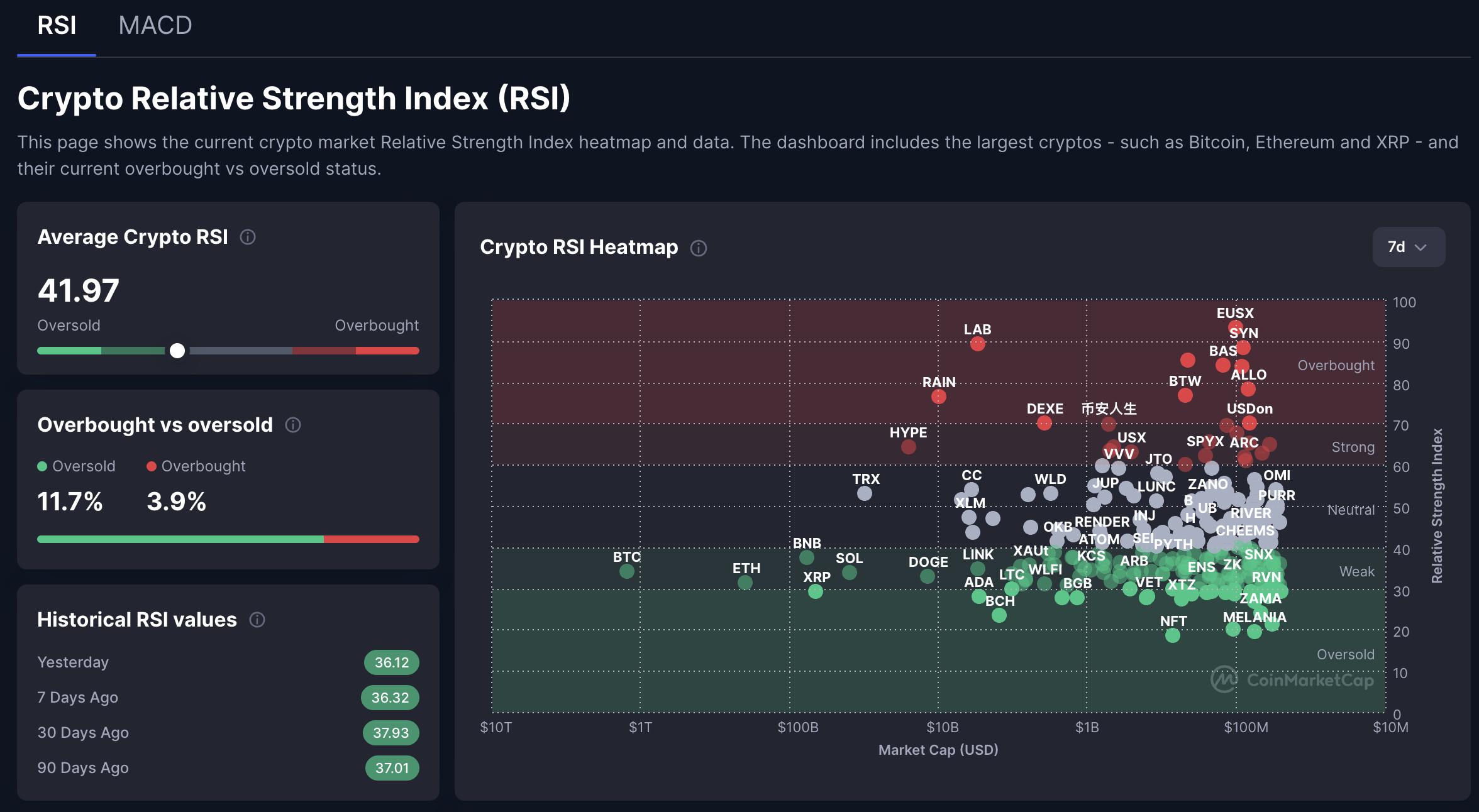Open info icon beside Average Crypto RSI
The height and width of the screenshot is (812, 1479).
coord(248,237)
